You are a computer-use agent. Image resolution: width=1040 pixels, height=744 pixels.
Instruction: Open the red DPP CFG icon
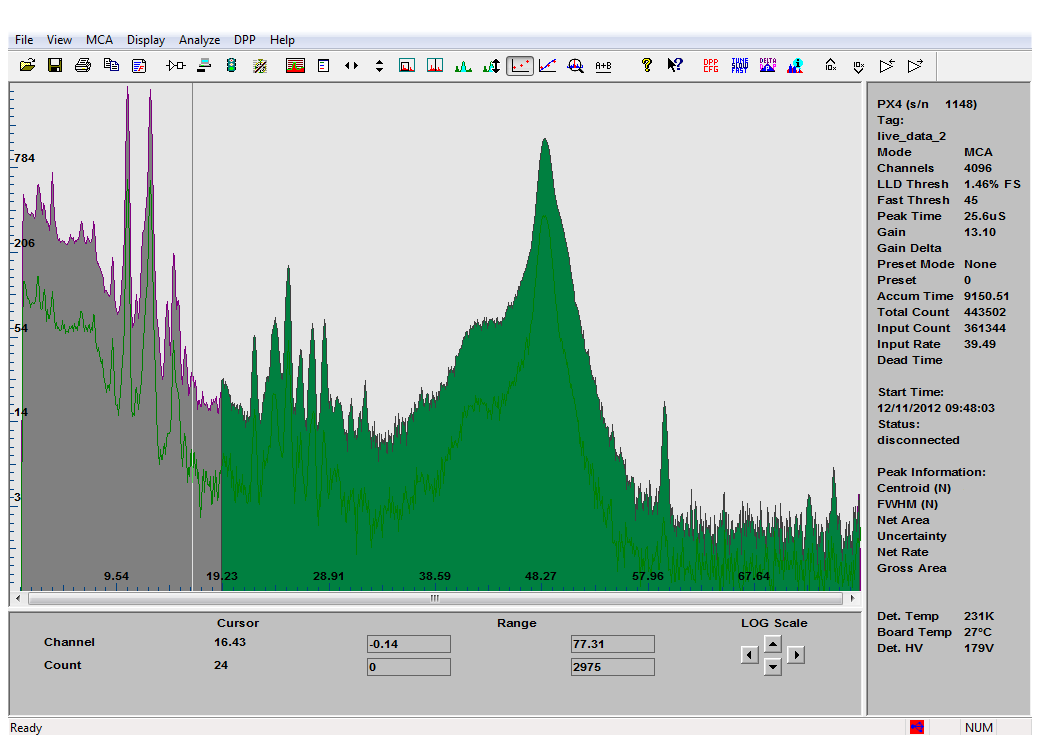[x=711, y=65]
